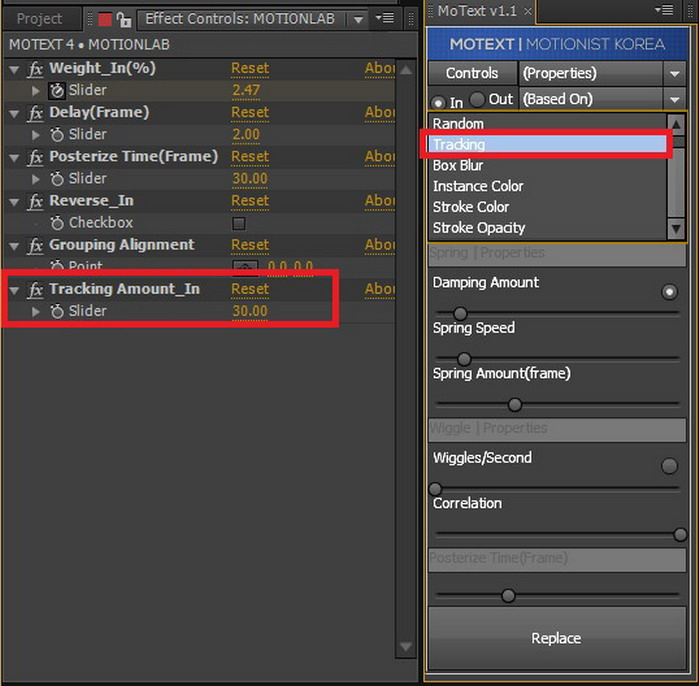
Task: Click the Replace button
Action: click(556, 638)
